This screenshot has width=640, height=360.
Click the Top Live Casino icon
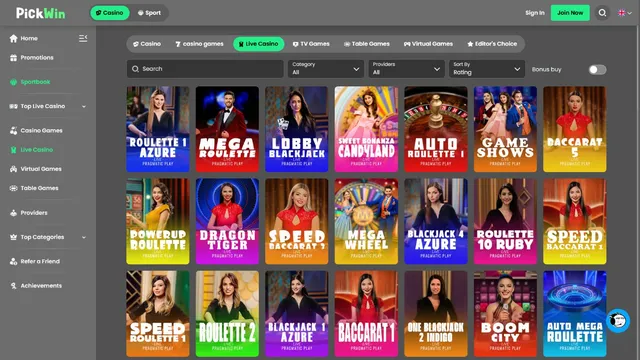[x=13, y=106]
